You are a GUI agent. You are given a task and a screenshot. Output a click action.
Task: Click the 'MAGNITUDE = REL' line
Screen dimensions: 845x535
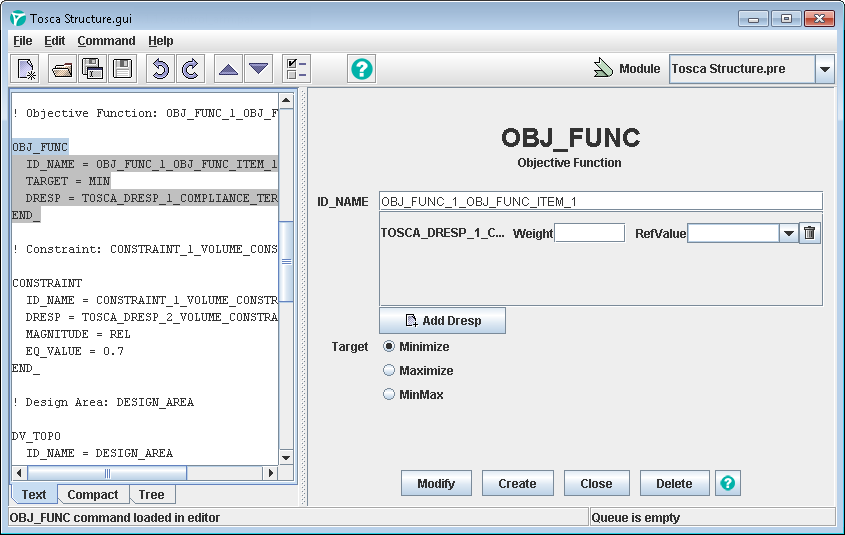pos(78,334)
